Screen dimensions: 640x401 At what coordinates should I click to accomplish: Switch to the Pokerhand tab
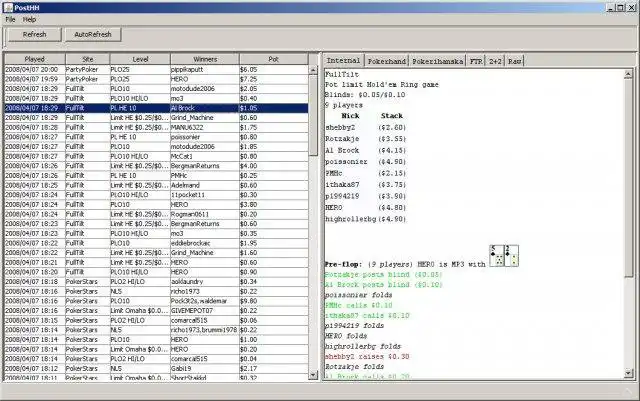click(387, 61)
